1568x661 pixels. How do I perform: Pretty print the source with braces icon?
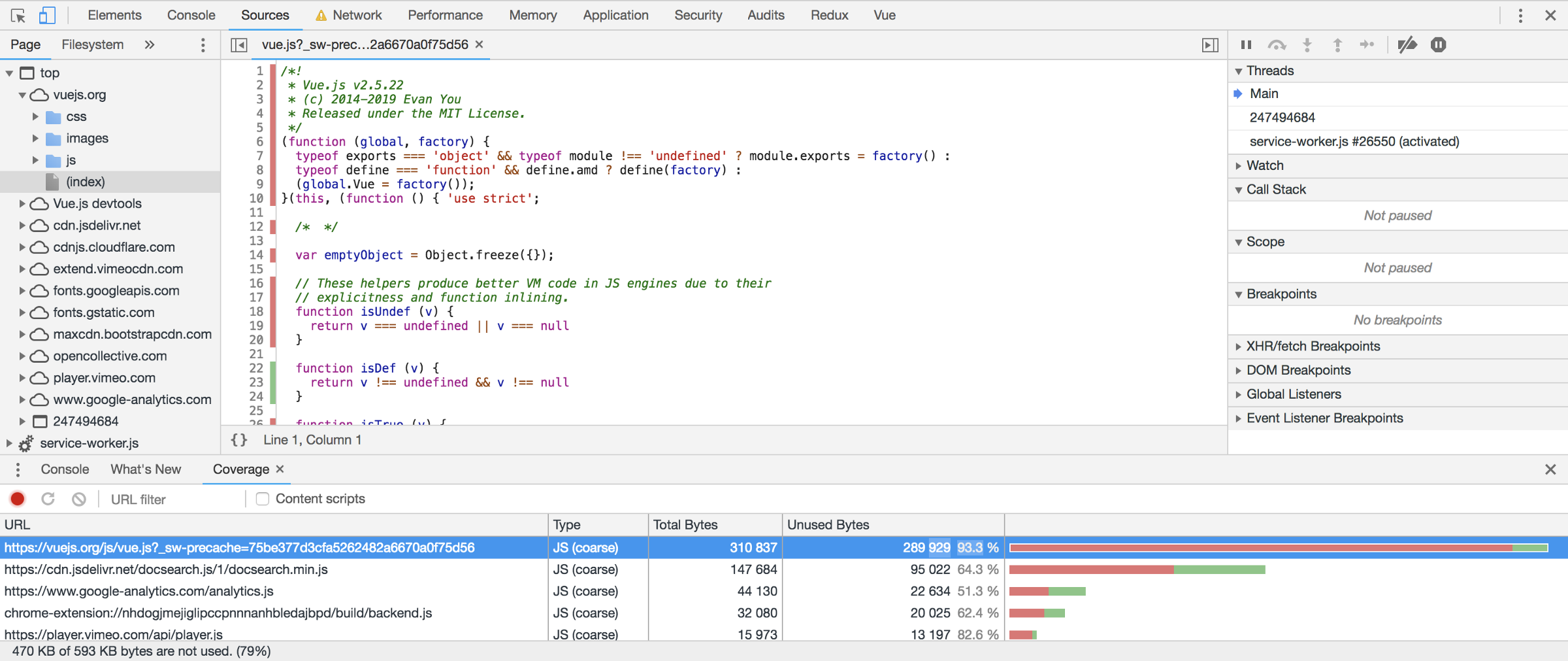tap(239, 440)
